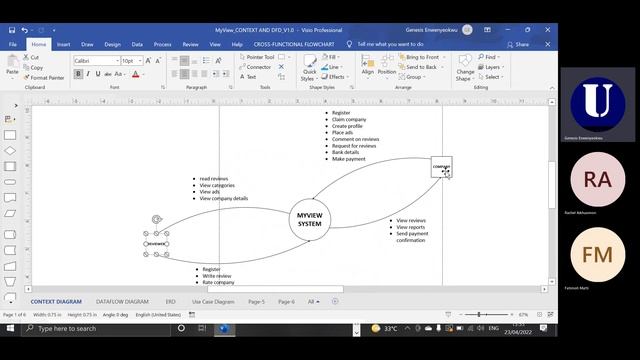Open the Use Case Diagram page tab
The image size is (640, 360).
click(x=213, y=302)
